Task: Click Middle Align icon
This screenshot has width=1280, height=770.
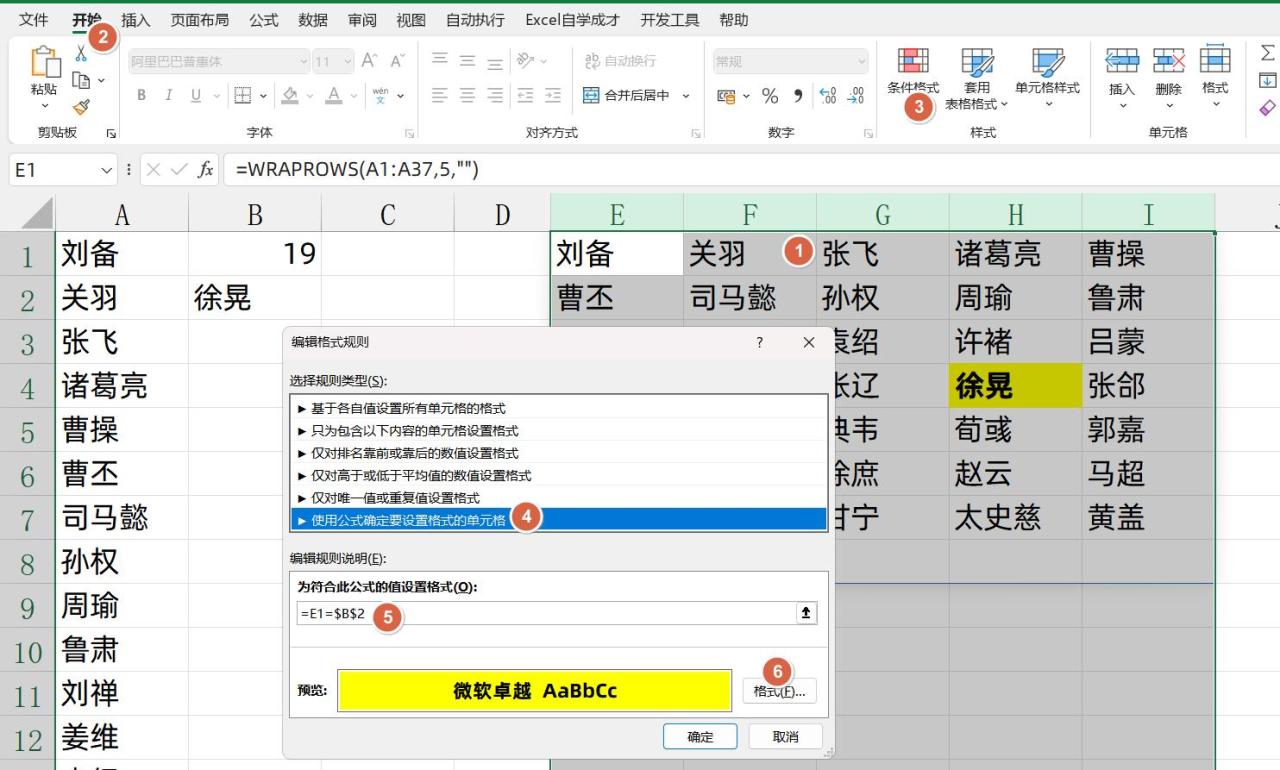Action: coord(467,60)
